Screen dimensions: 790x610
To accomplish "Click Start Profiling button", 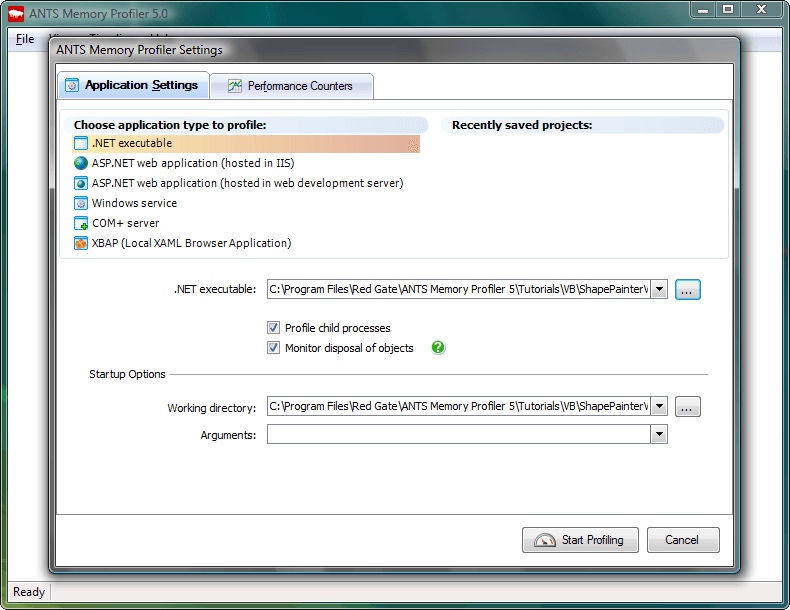I will click(x=580, y=540).
